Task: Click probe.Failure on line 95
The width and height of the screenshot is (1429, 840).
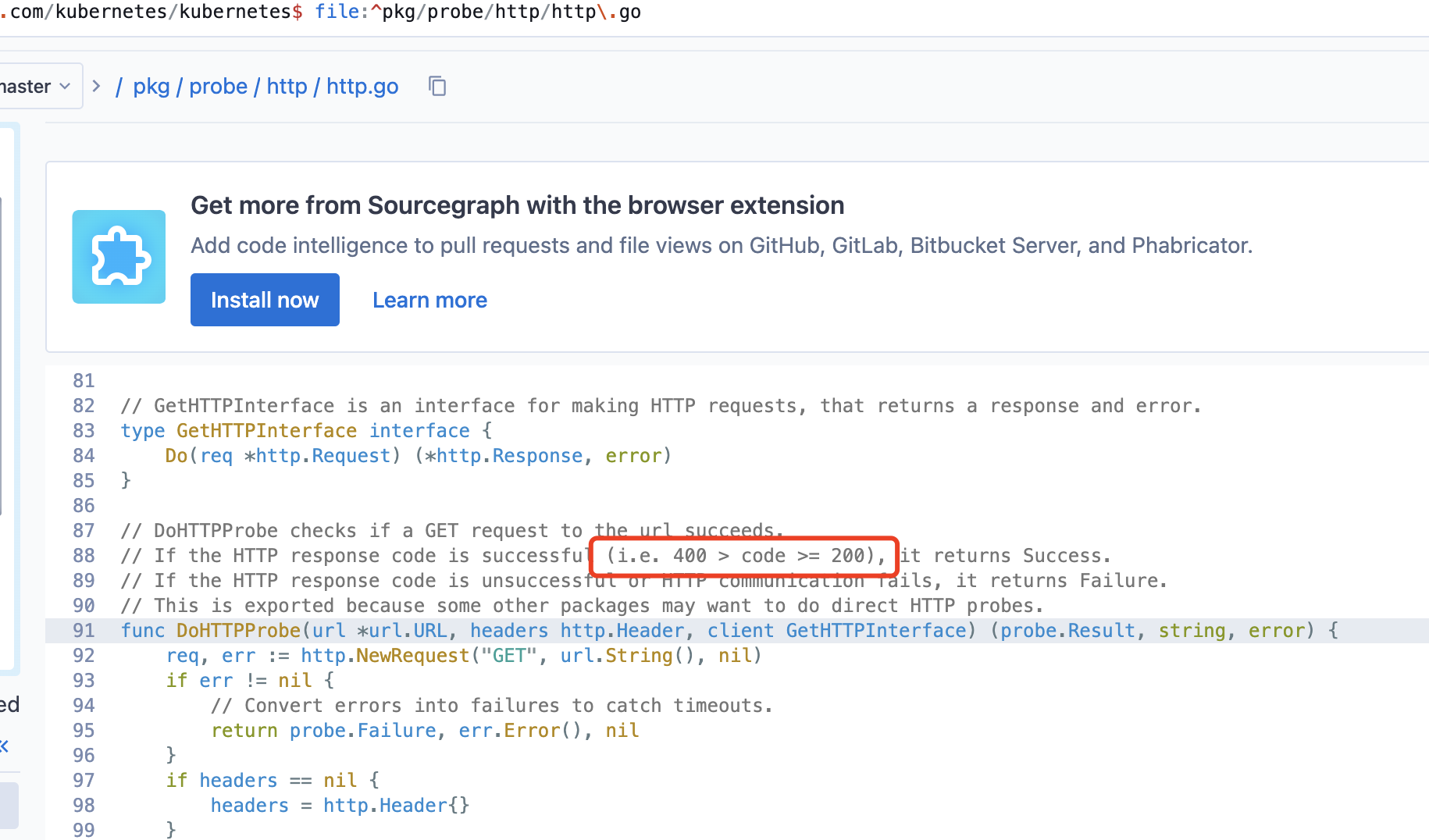Action: [x=362, y=731]
